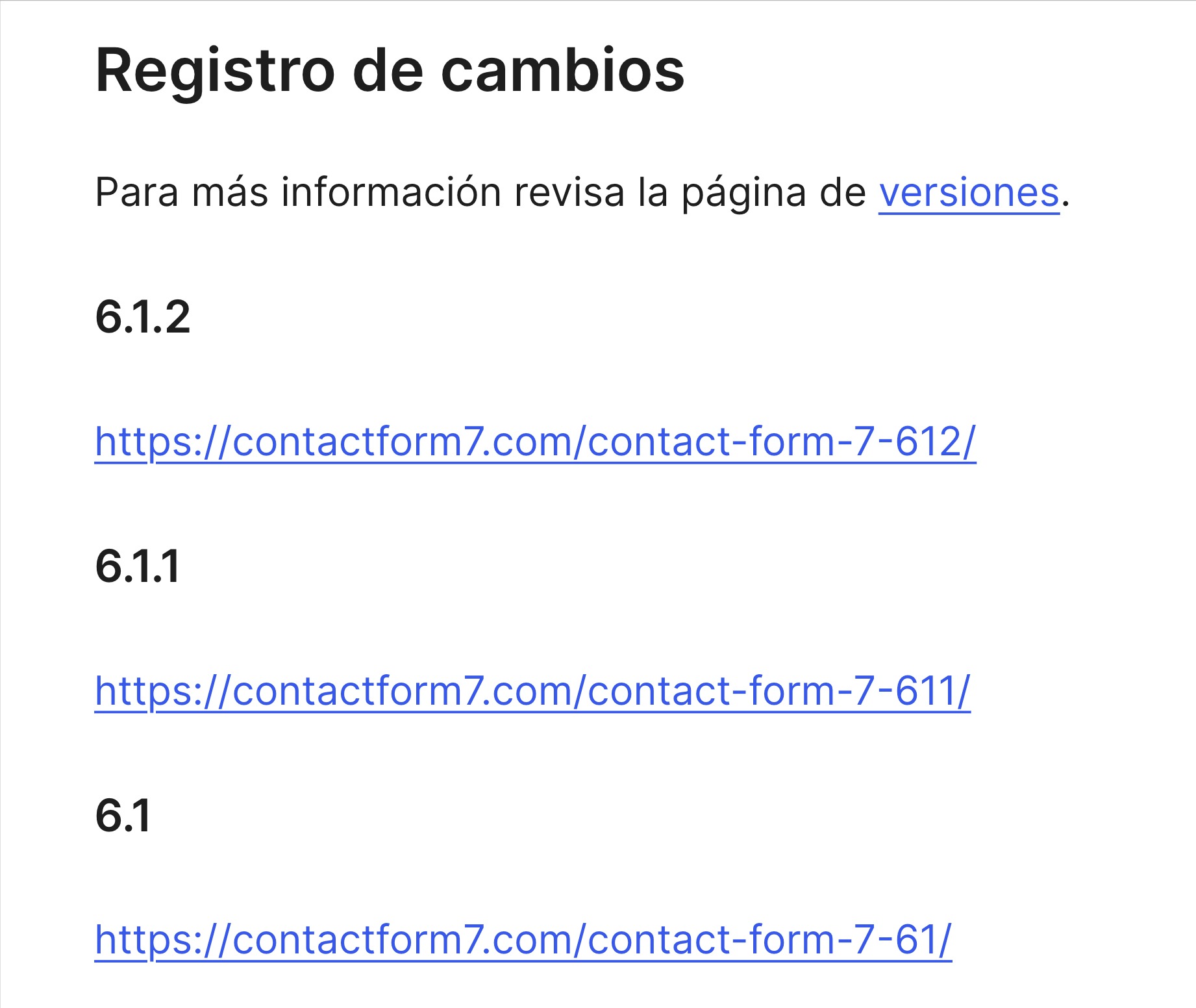Click the word Para in the paragraph
Viewport: 1196px width, 1008px height.
(137, 193)
